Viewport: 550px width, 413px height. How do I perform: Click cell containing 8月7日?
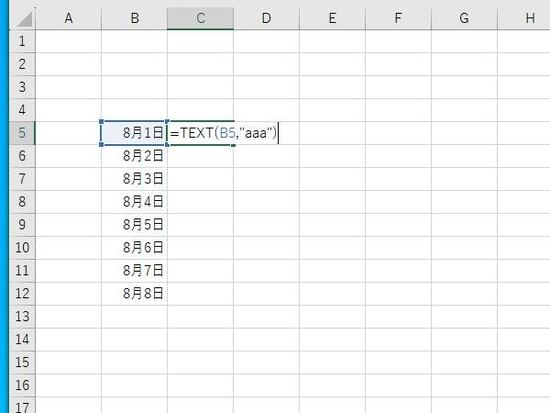pos(135,271)
